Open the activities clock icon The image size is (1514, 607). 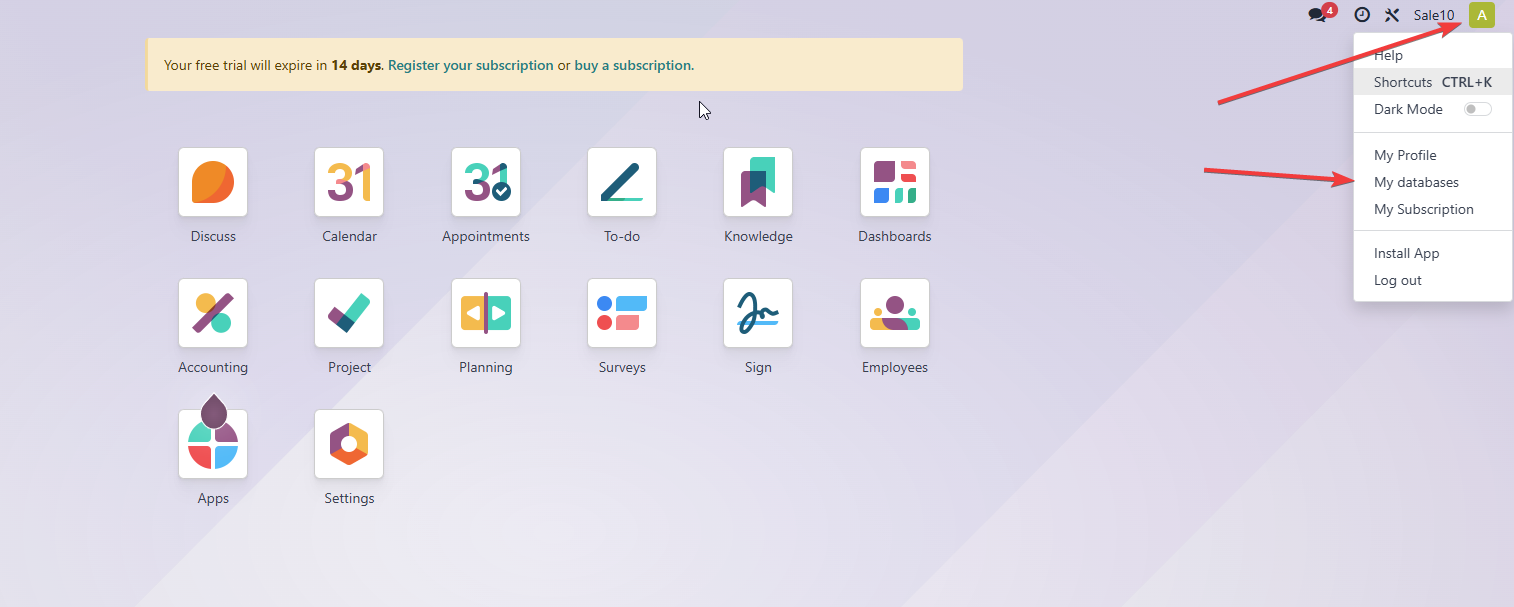pyautogui.click(x=1362, y=15)
